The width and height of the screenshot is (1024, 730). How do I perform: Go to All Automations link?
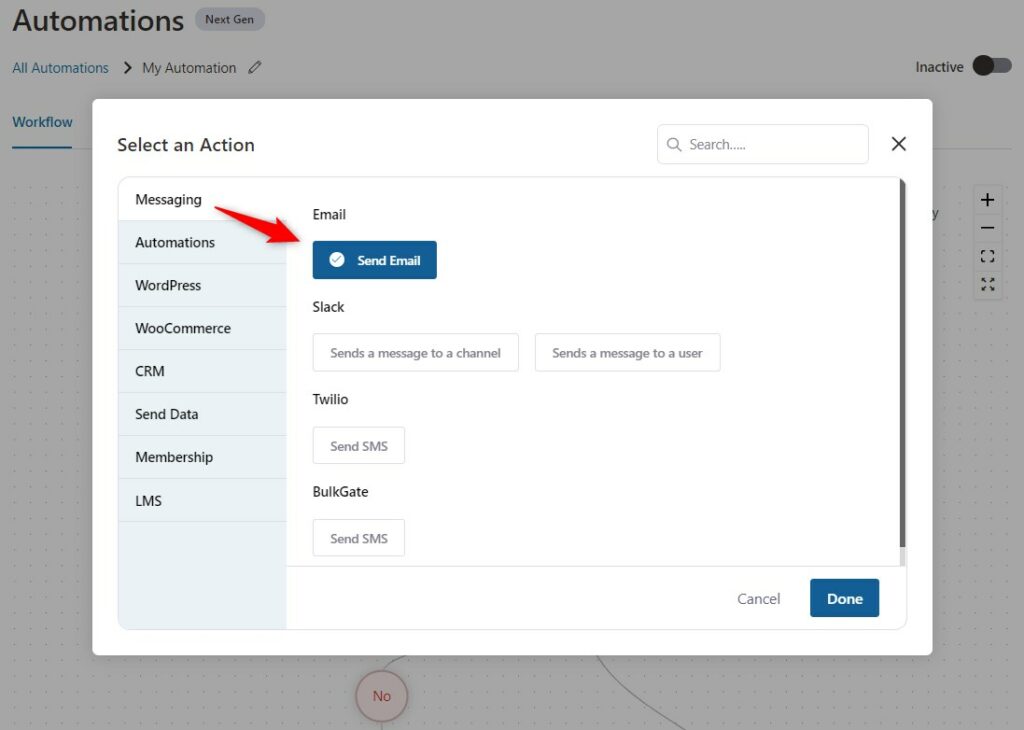coord(60,68)
